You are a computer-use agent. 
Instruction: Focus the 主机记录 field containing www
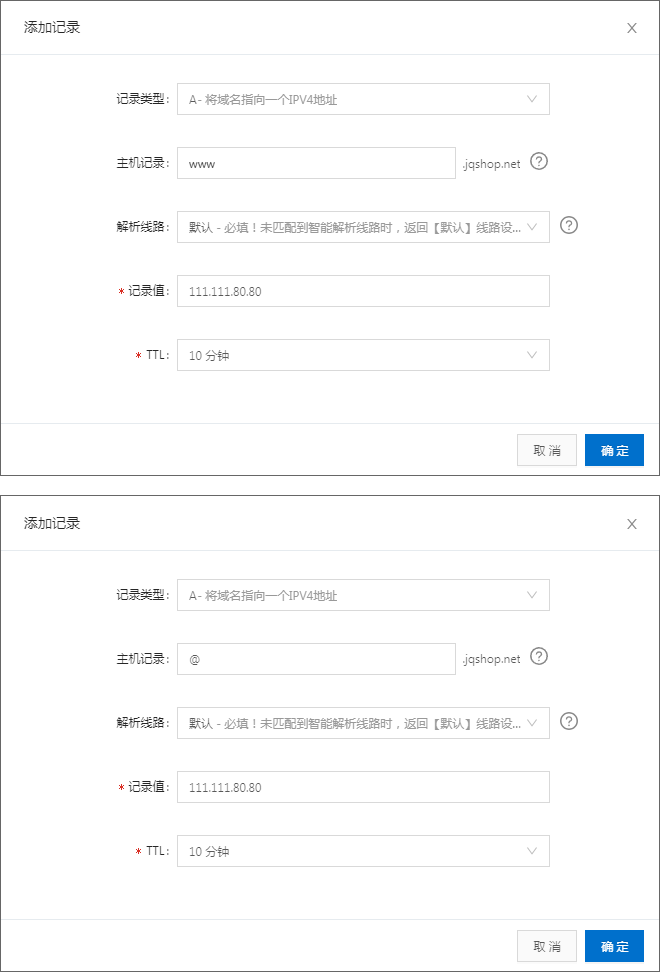point(316,163)
